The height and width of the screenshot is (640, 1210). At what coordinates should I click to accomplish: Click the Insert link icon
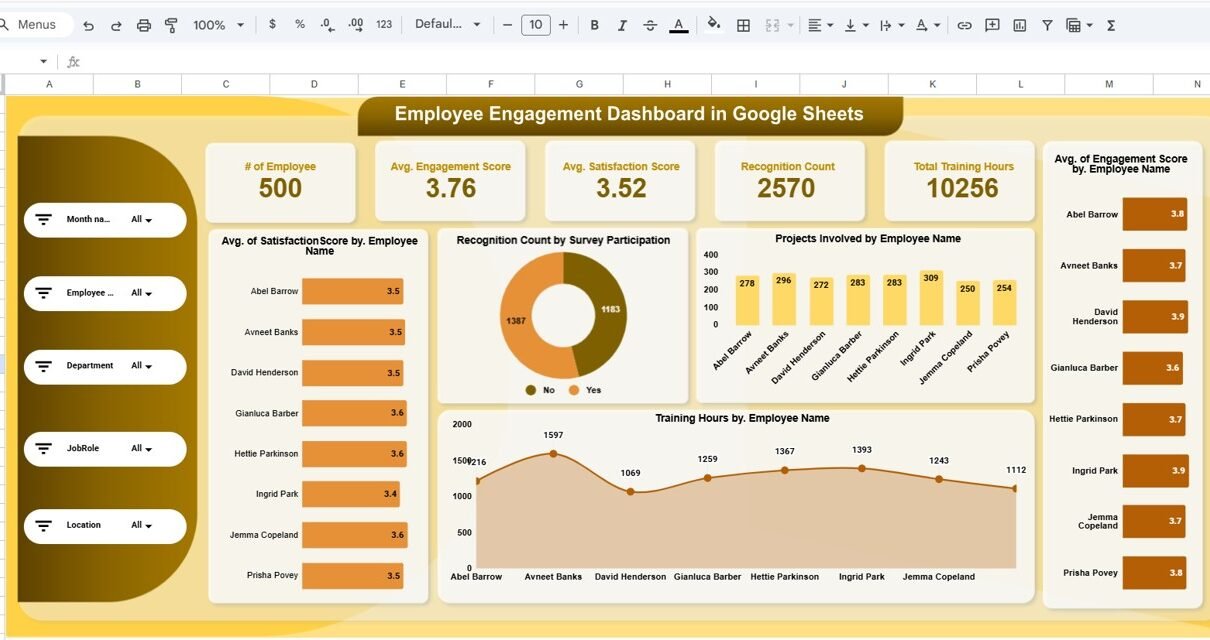(964, 25)
